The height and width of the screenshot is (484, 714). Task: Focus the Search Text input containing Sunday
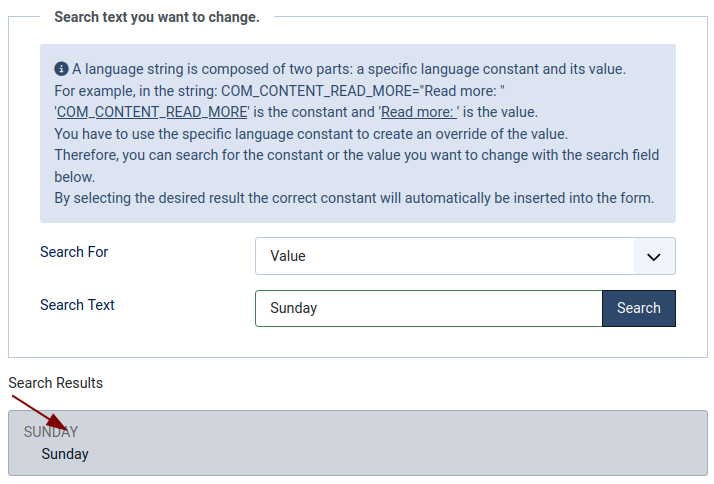point(428,308)
